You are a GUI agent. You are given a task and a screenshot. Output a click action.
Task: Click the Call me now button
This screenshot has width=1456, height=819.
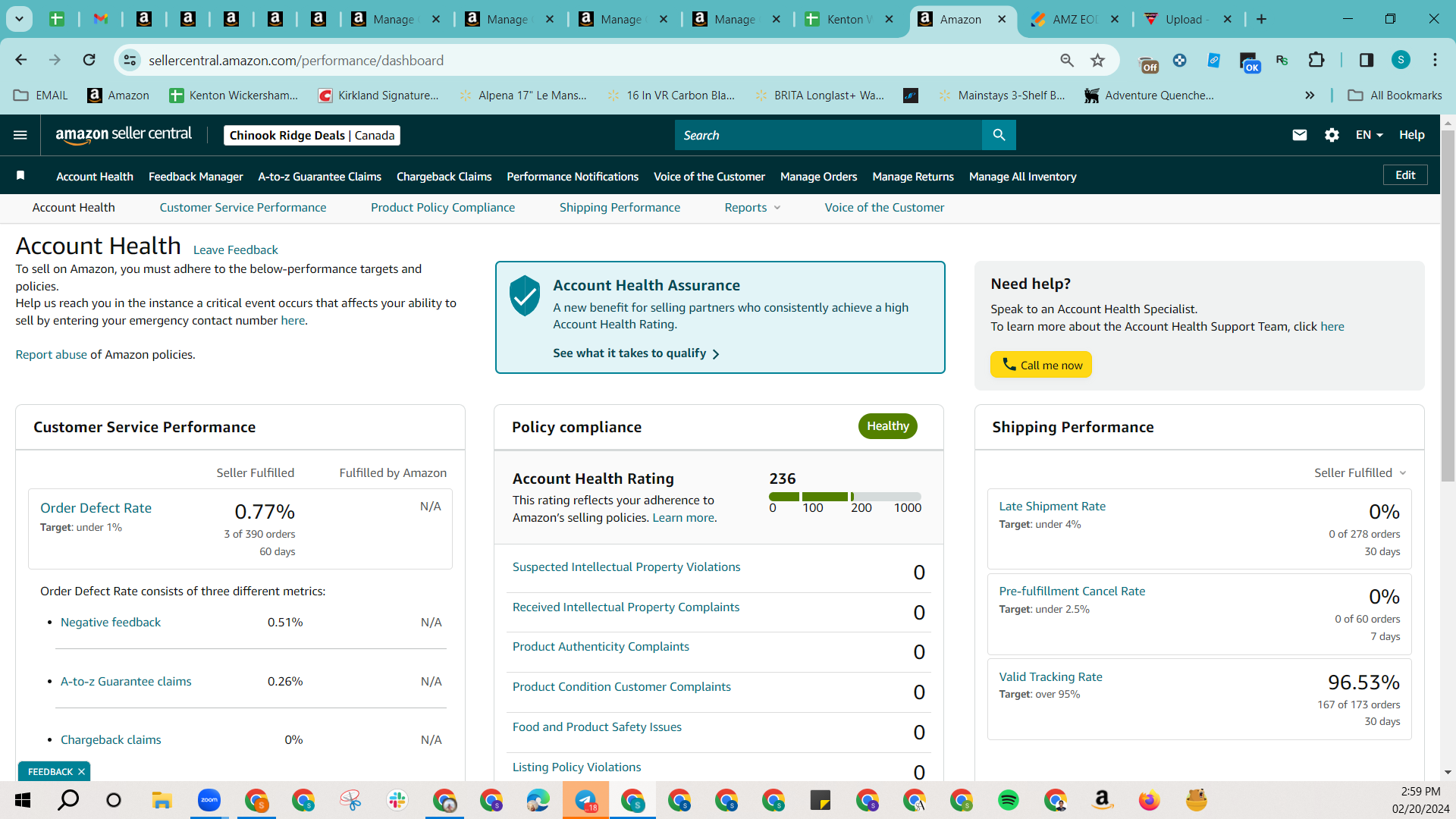pos(1040,365)
